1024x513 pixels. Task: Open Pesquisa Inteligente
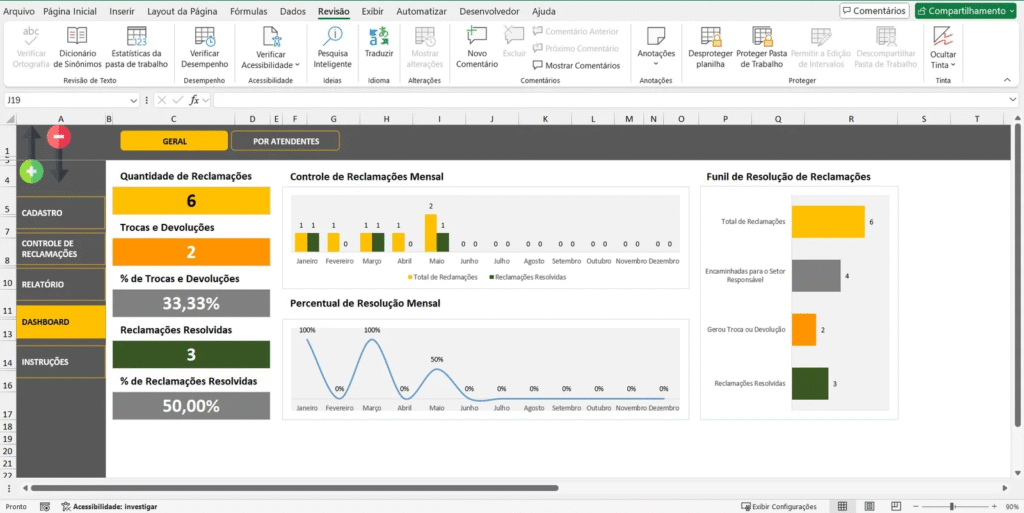click(332, 46)
